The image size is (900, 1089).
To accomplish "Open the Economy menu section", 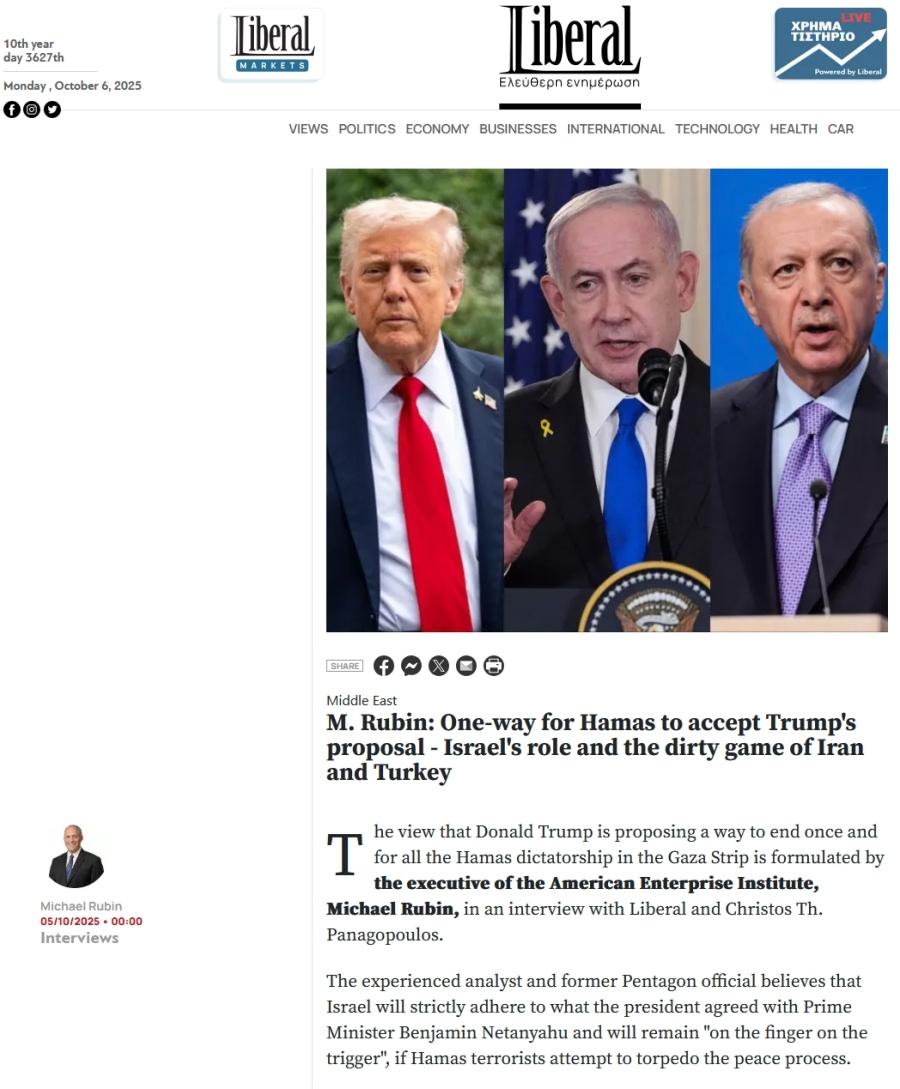I will [438, 129].
